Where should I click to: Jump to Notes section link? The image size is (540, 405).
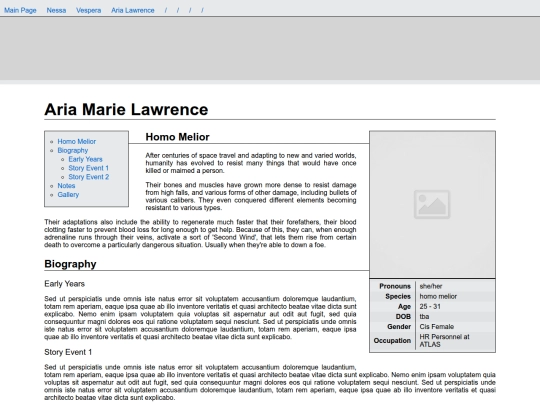click(x=66, y=186)
